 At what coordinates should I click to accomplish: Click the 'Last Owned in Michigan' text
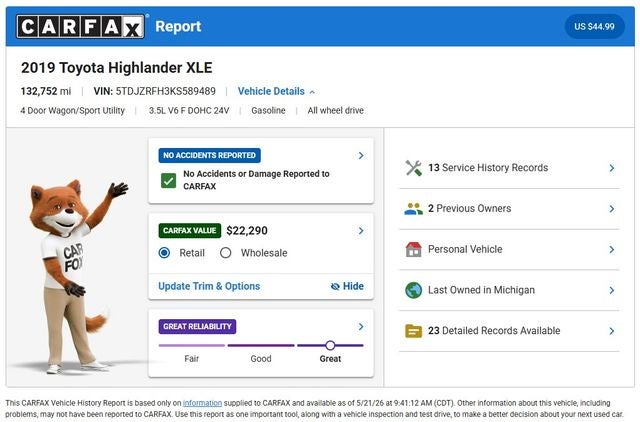(481, 290)
